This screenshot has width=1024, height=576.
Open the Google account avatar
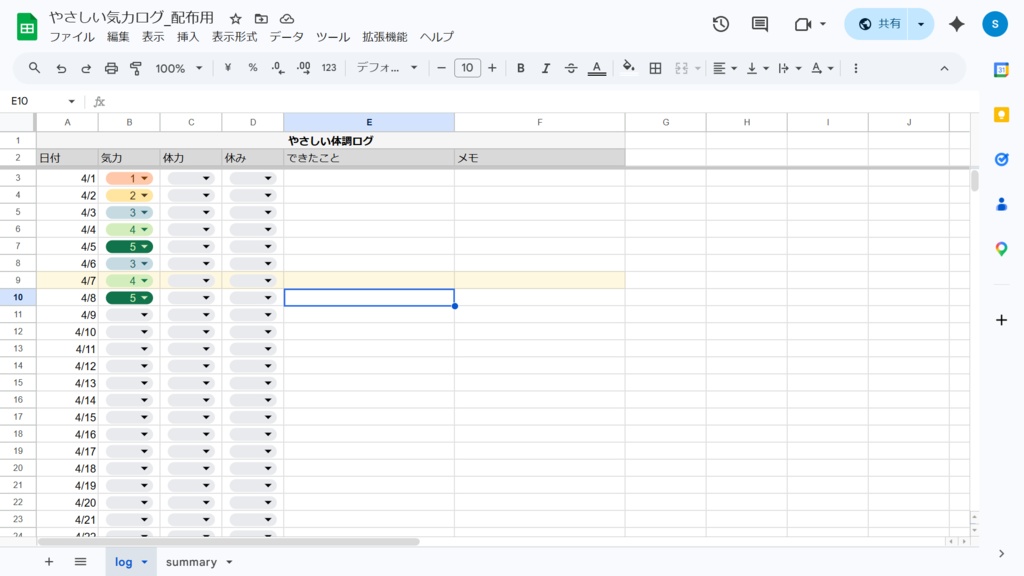coord(995,24)
